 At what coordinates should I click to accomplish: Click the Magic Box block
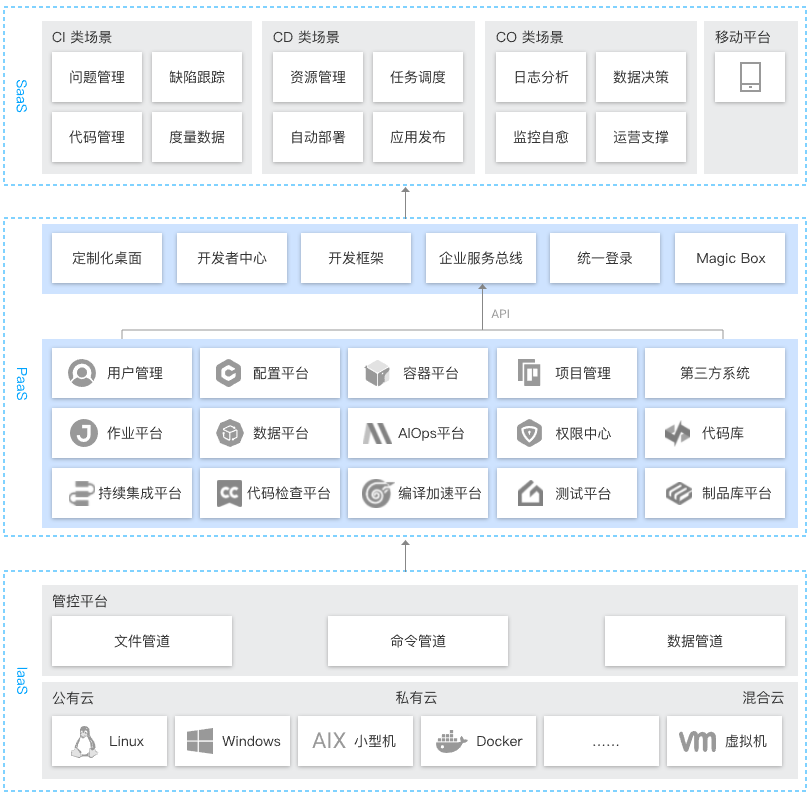730,258
